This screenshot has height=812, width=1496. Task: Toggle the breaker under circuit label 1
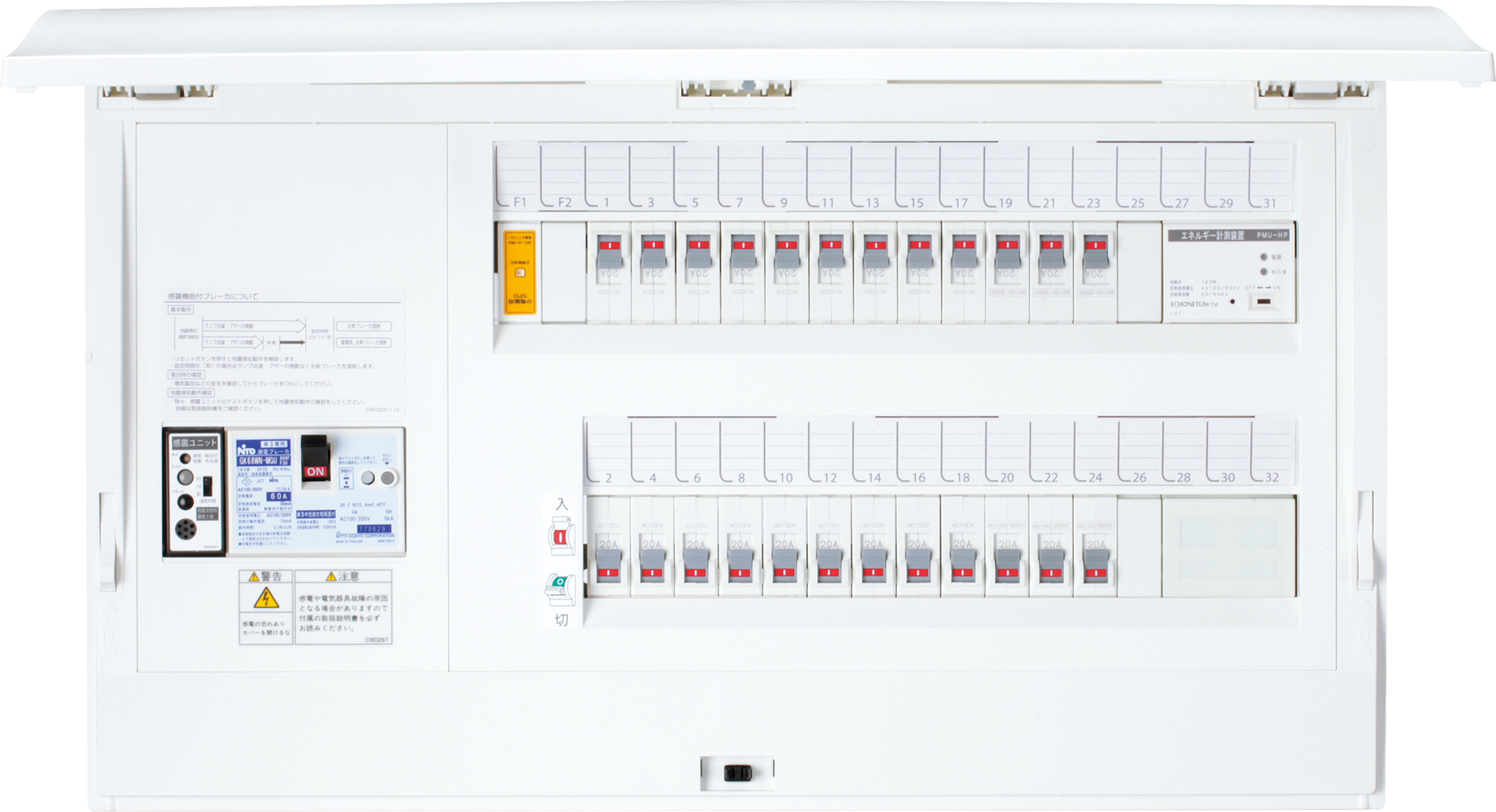click(609, 251)
